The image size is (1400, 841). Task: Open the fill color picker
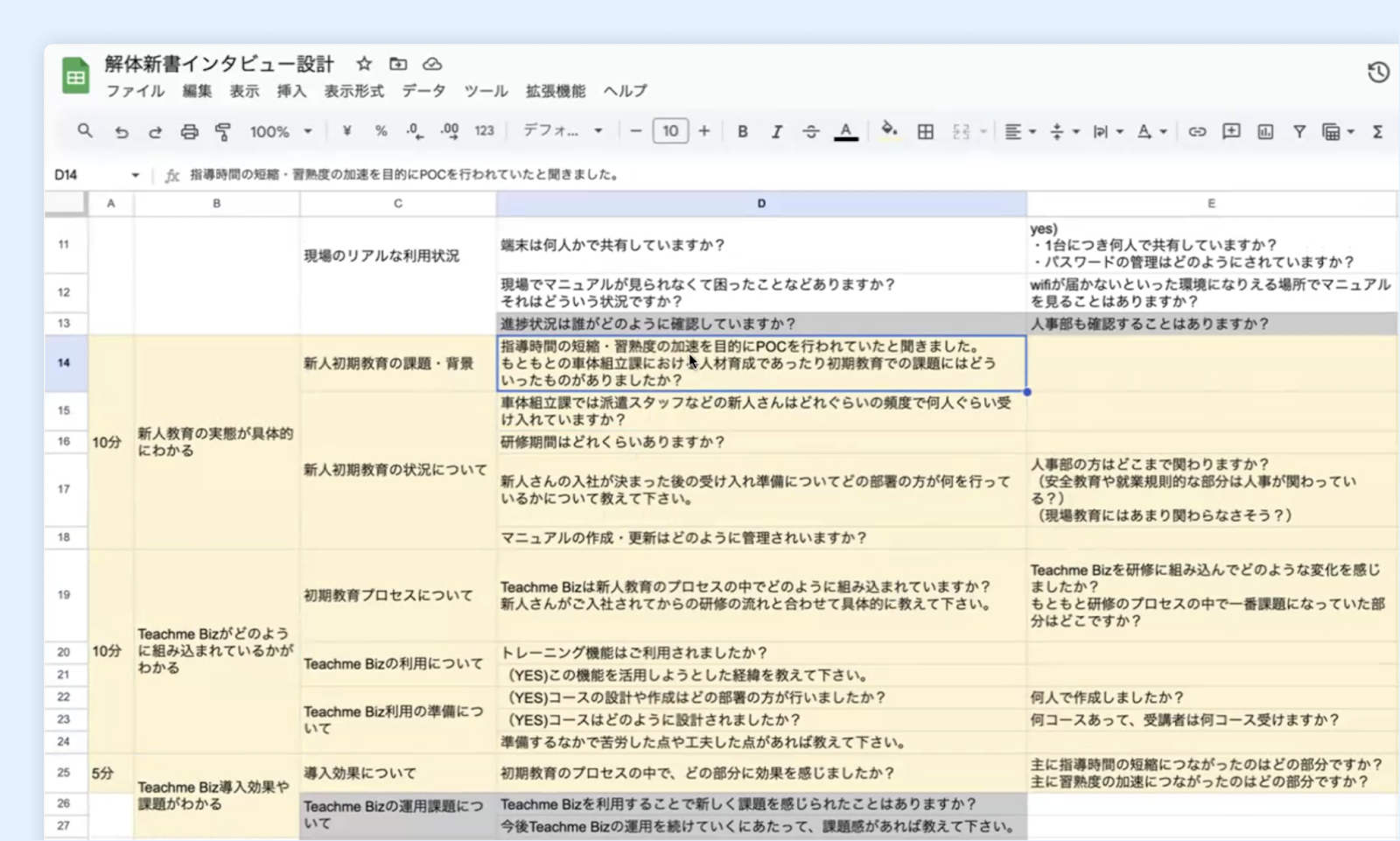click(x=890, y=130)
